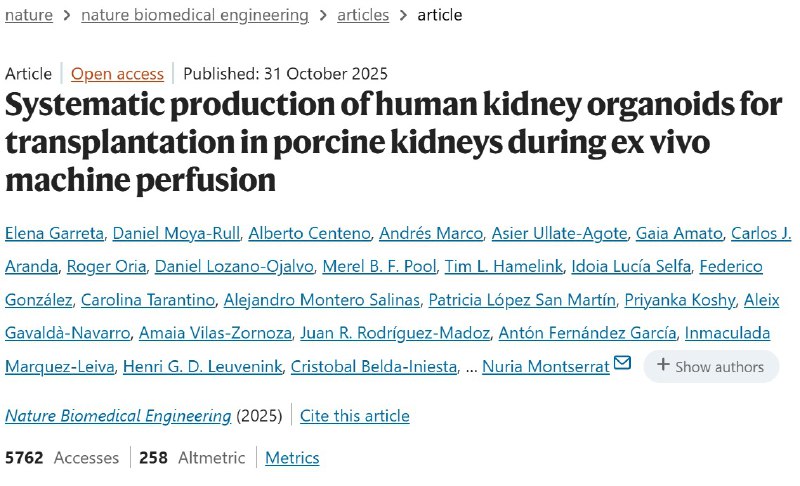Viewport: 800px width, 486px height.
Task: Click corresponding author Nuria Montserrat
Action: [x=545, y=366]
